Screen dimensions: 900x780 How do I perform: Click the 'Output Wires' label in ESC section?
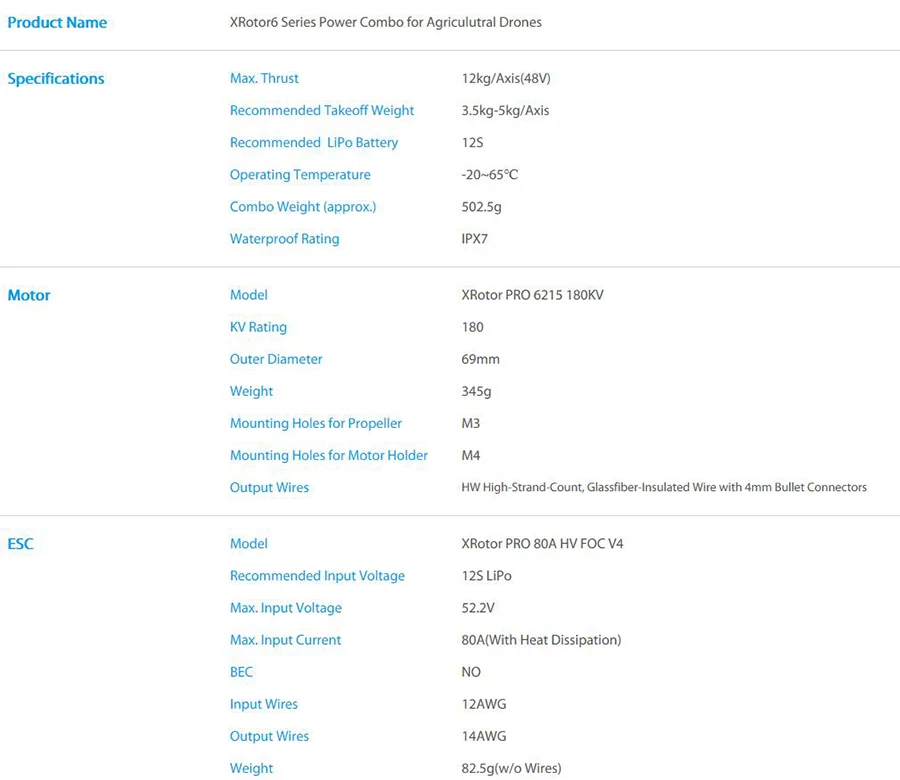pos(269,736)
